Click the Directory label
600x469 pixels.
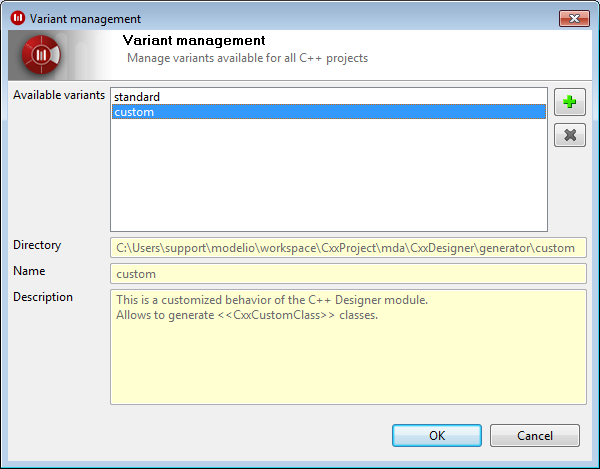click(37, 245)
